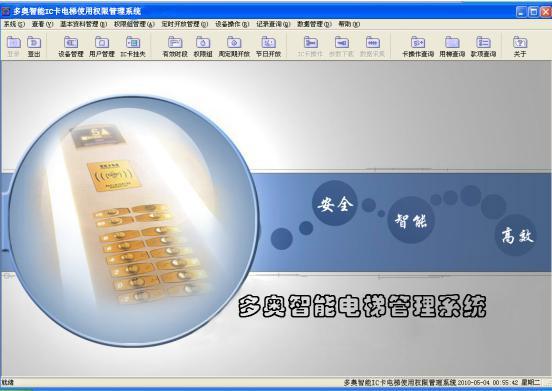Click the system name text in status bar

[400, 382]
